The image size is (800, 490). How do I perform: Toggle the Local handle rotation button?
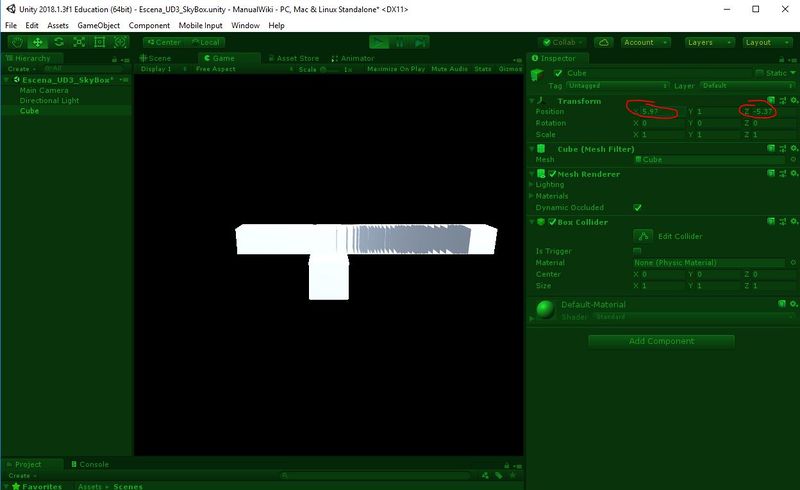(206, 42)
